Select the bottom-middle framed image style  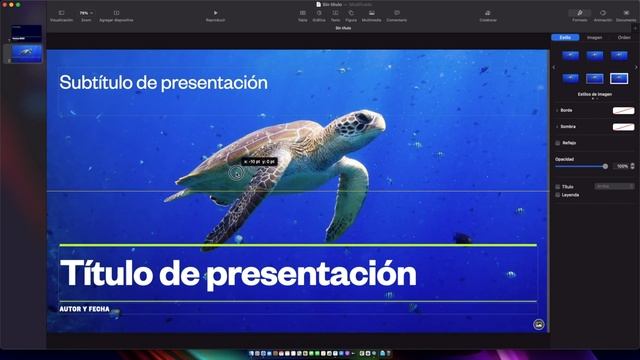595,78
